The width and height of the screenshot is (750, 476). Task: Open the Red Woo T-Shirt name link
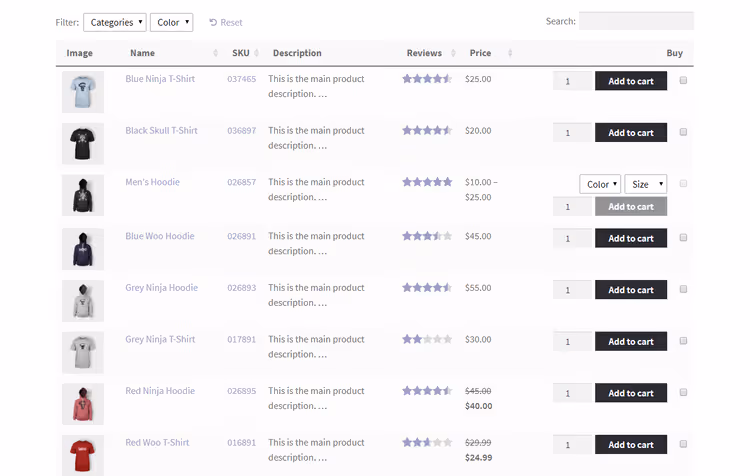click(x=157, y=443)
